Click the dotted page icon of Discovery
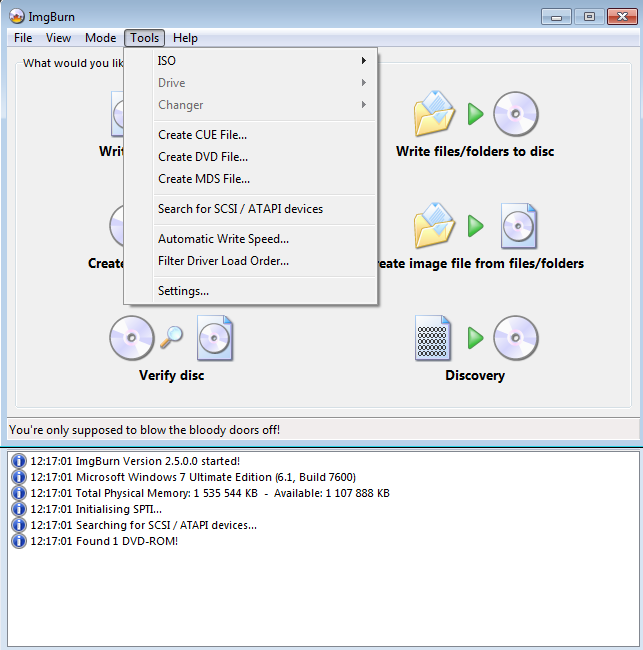Image resolution: width=643 pixels, height=650 pixels. (x=433, y=338)
